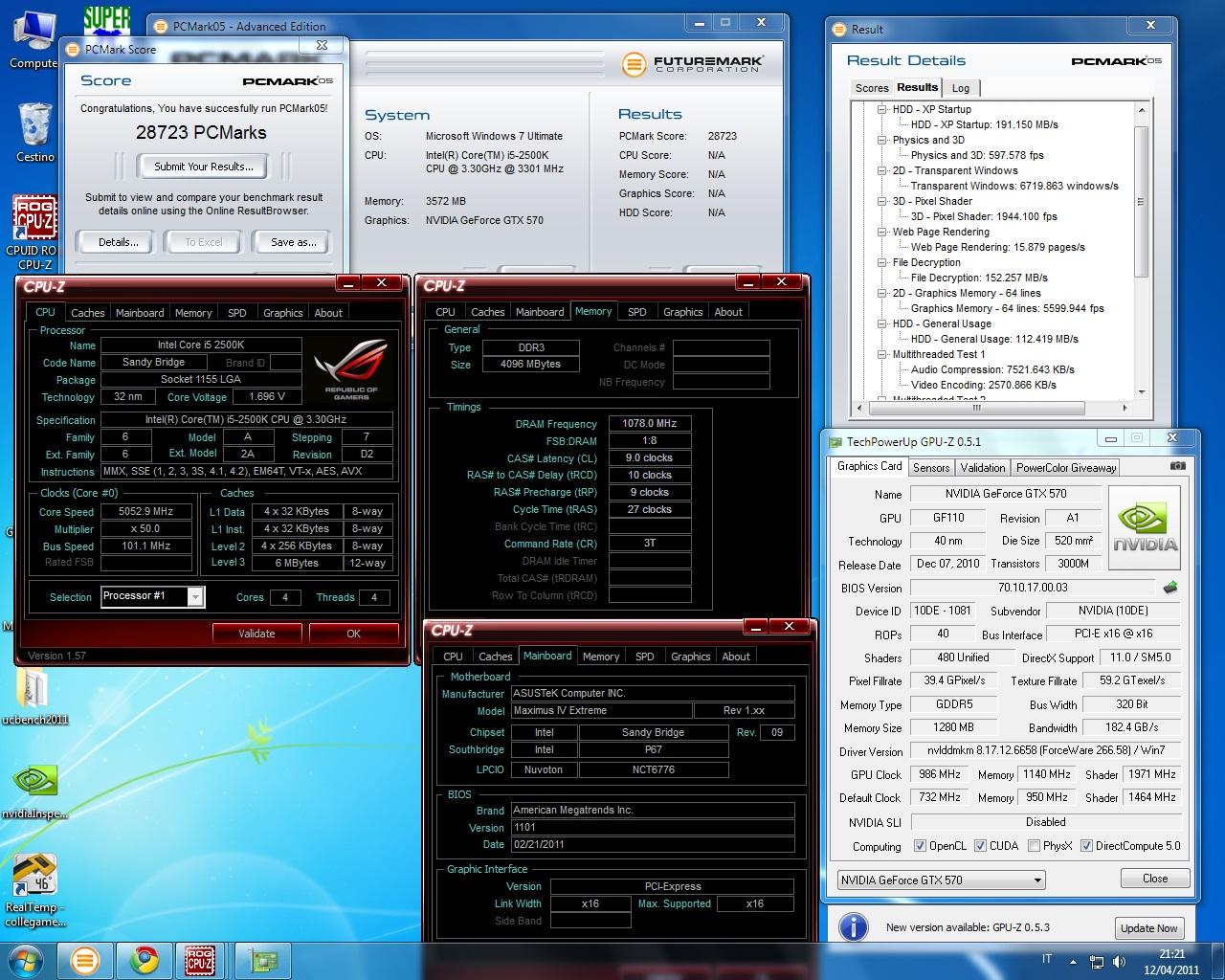Viewport: 1225px width, 980px height.
Task: Click the Validate button in CPU-Z
Action: pyautogui.click(x=256, y=634)
